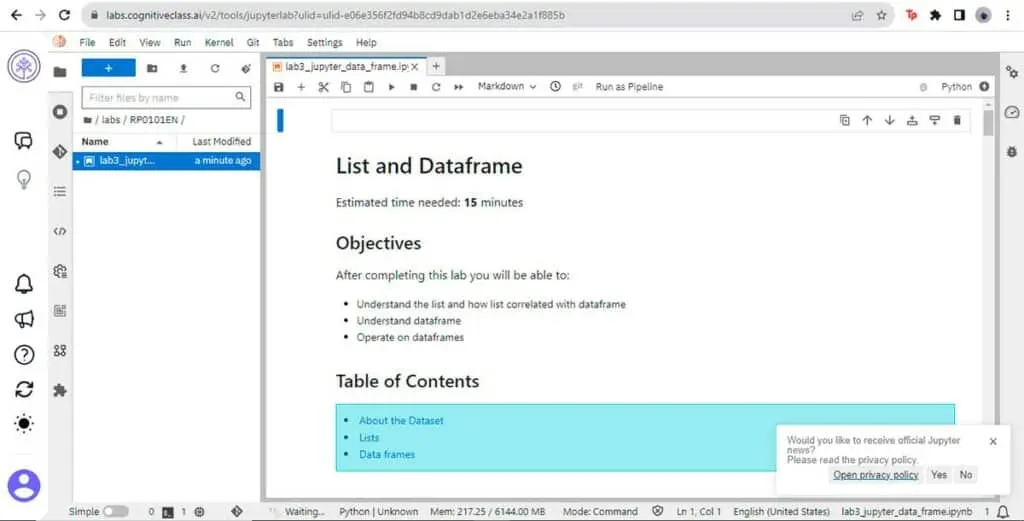Image resolution: width=1024 pixels, height=521 pixels.
Task: Open the Help menu
Action: (366, 42)
